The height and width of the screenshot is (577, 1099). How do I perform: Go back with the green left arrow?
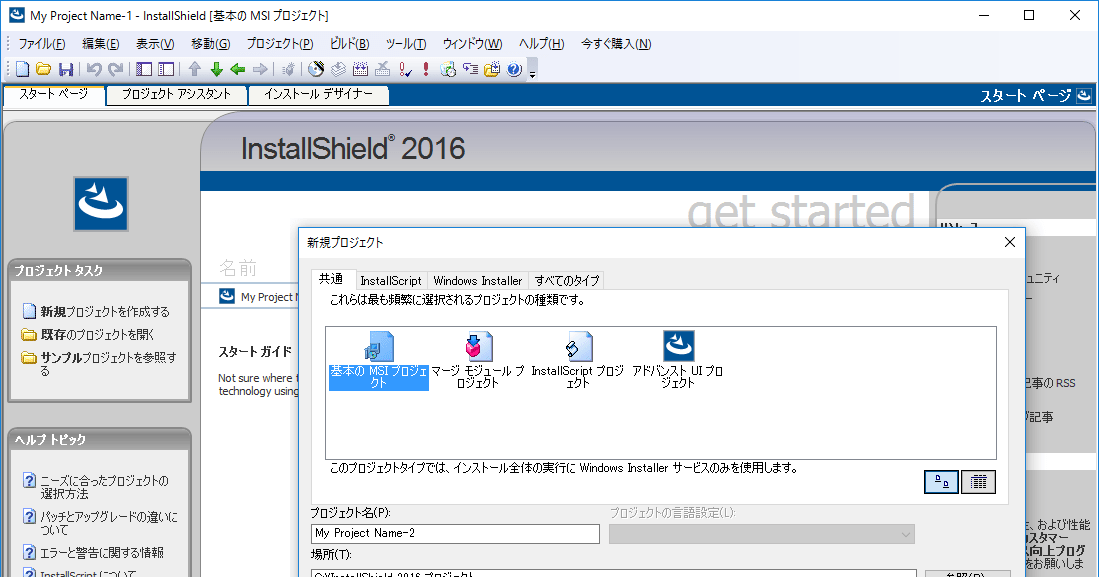click(x=238, y=69)
